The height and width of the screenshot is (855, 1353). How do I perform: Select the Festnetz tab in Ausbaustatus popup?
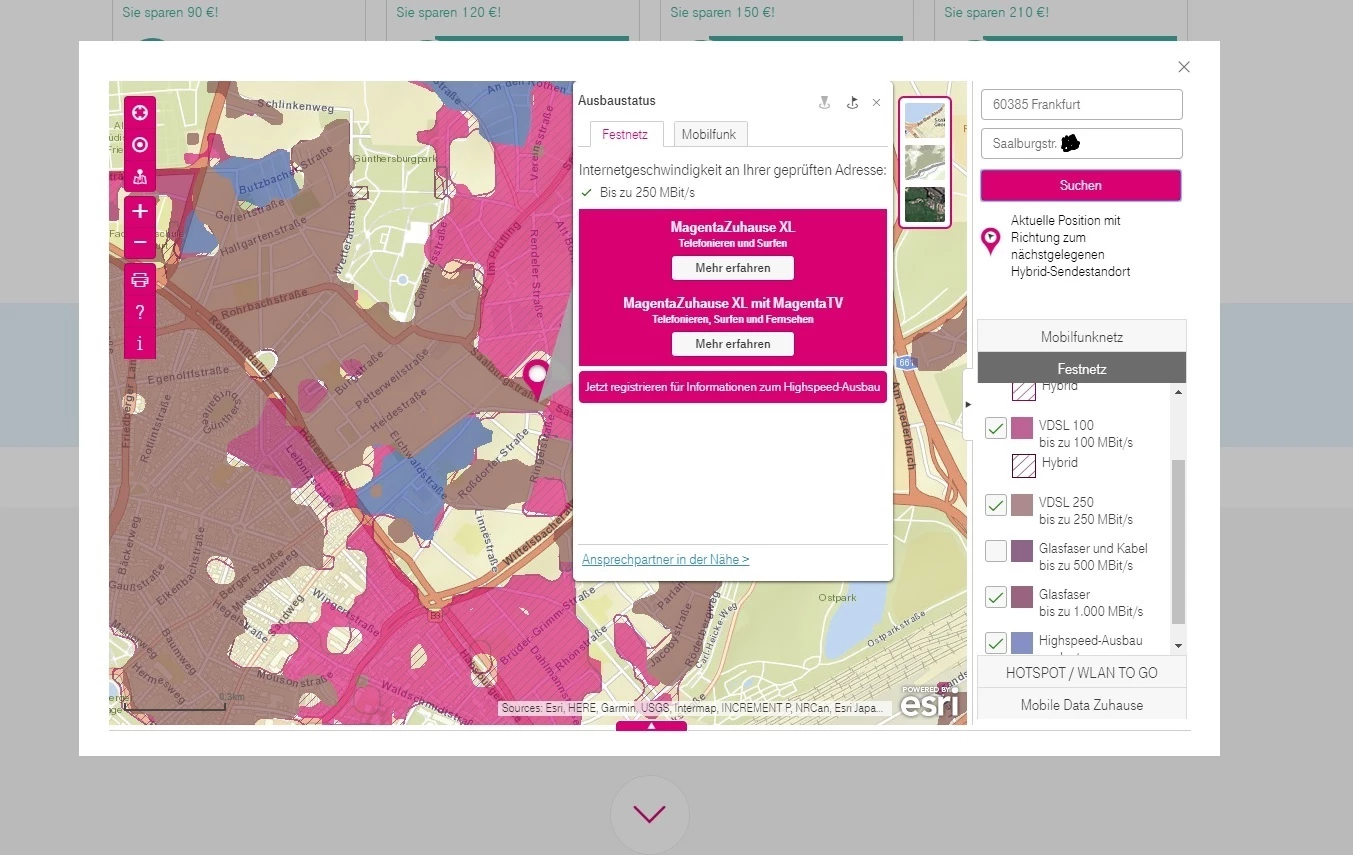point(625,134)
